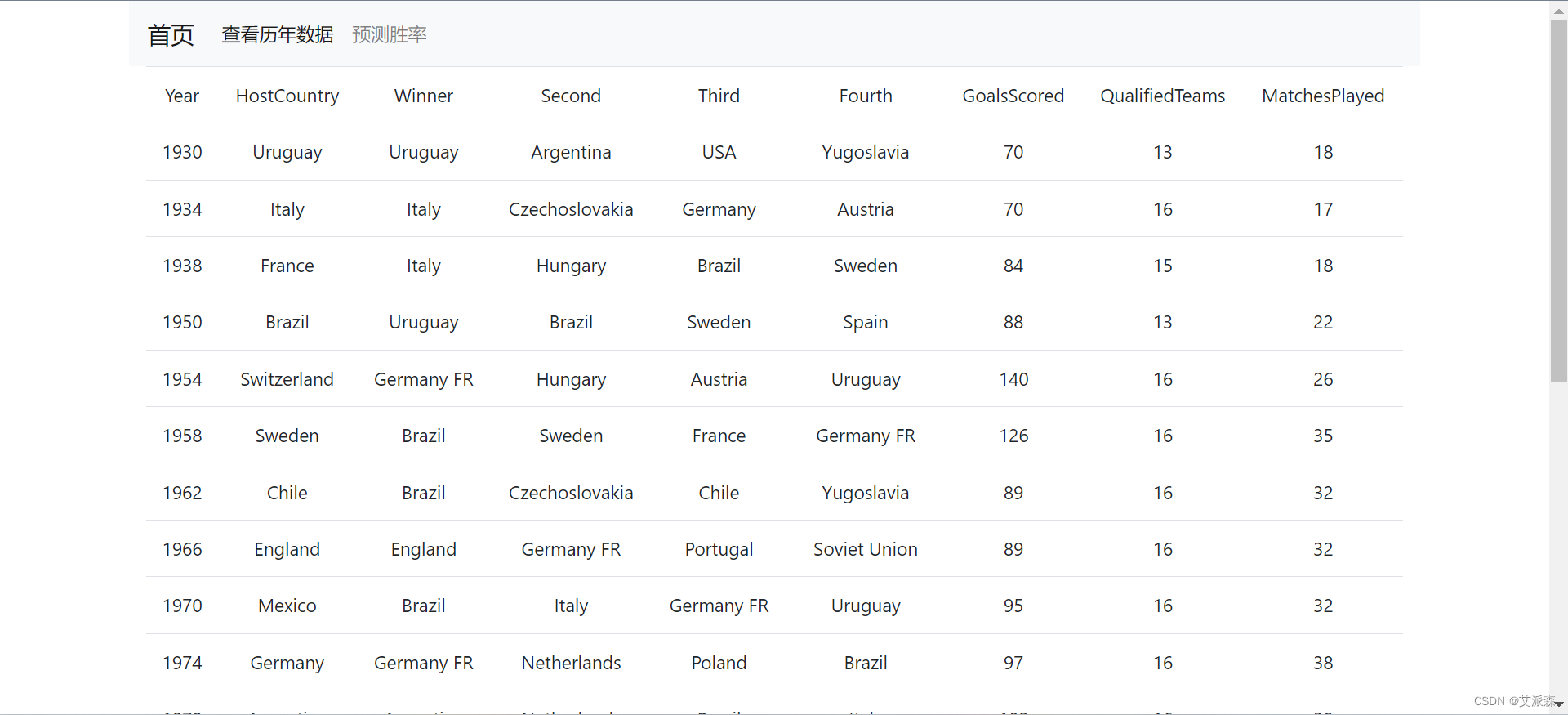Click the HostCountry column header
1568x715 pixels.
(287, 96)
